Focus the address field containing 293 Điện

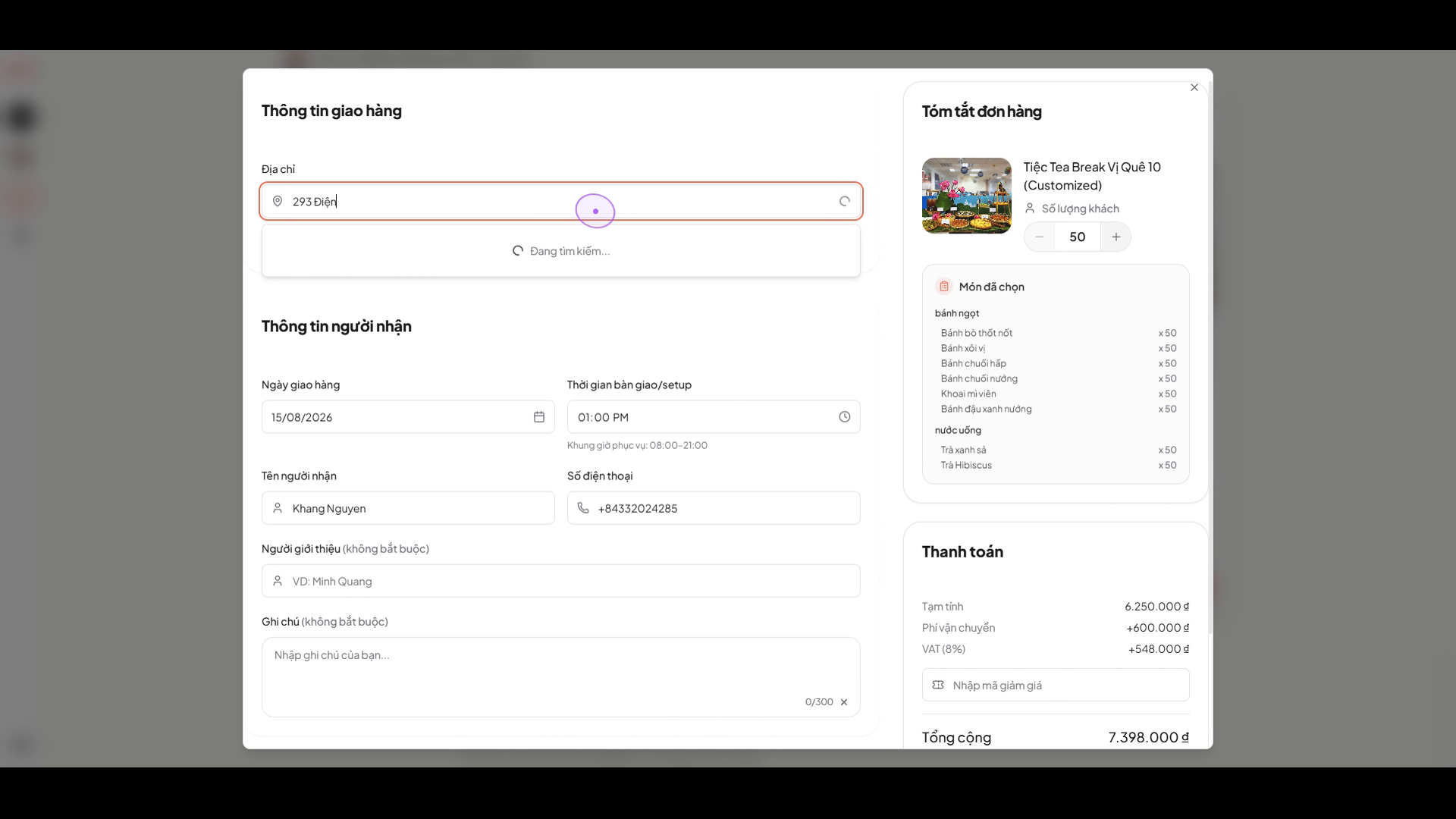561,202
